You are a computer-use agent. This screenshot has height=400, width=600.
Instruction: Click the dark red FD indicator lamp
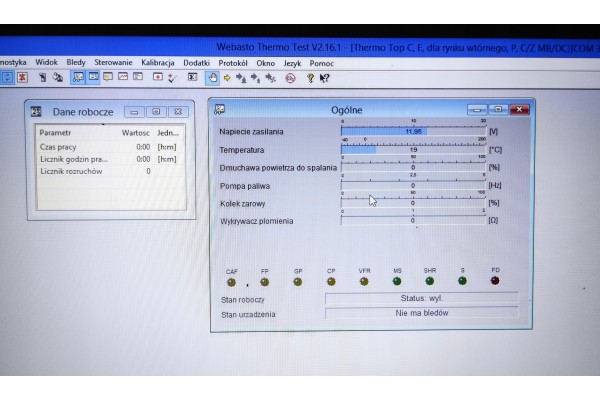[495, 281]
